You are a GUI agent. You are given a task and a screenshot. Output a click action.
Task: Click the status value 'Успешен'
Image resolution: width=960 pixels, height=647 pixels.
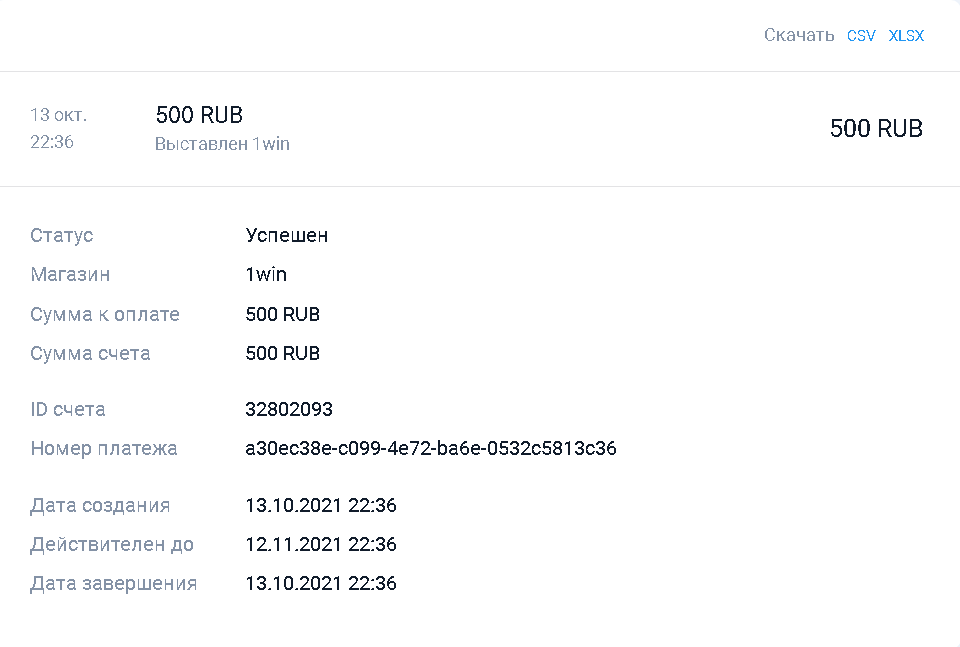[286, 236]
